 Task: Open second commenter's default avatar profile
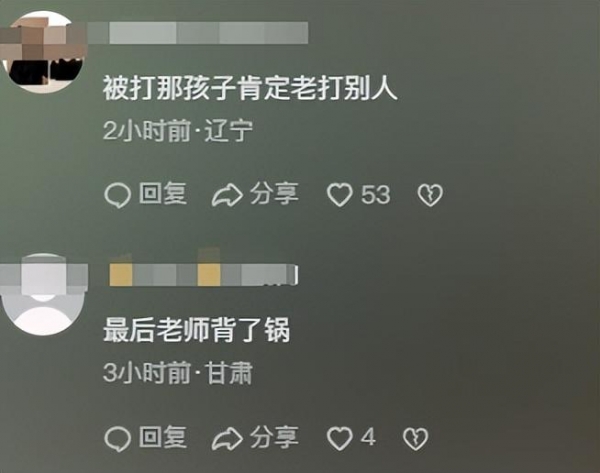[x=43, y=294]
